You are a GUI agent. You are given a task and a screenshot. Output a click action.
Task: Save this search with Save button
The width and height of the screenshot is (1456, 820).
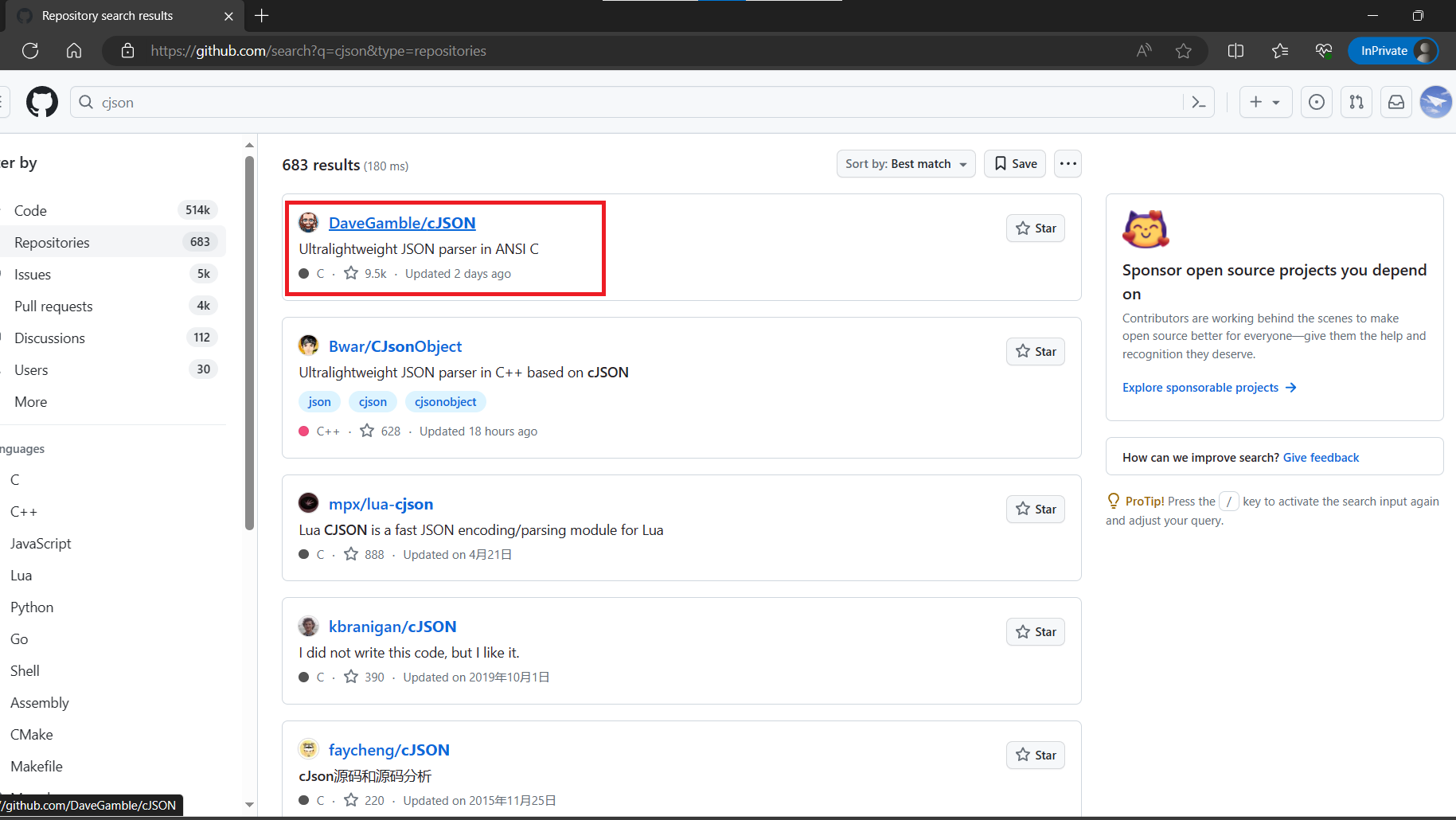[x=1015, y=164]
